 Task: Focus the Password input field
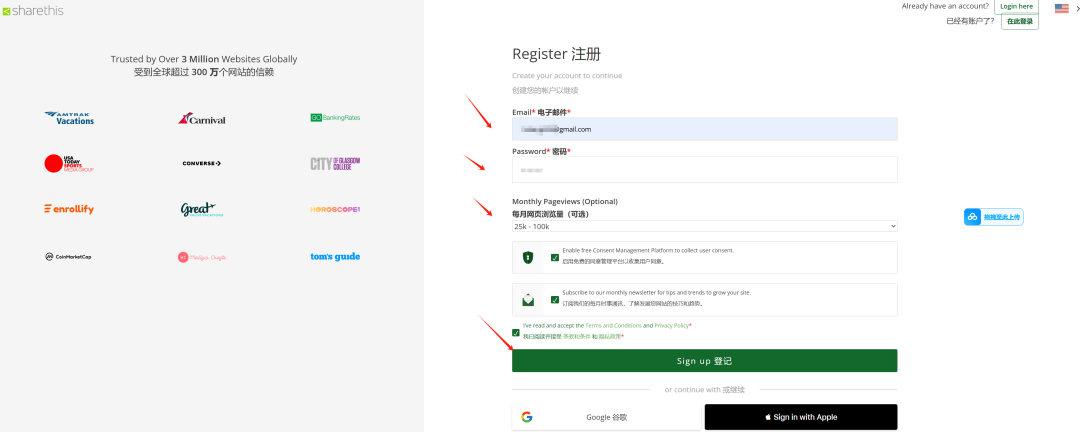705,169
